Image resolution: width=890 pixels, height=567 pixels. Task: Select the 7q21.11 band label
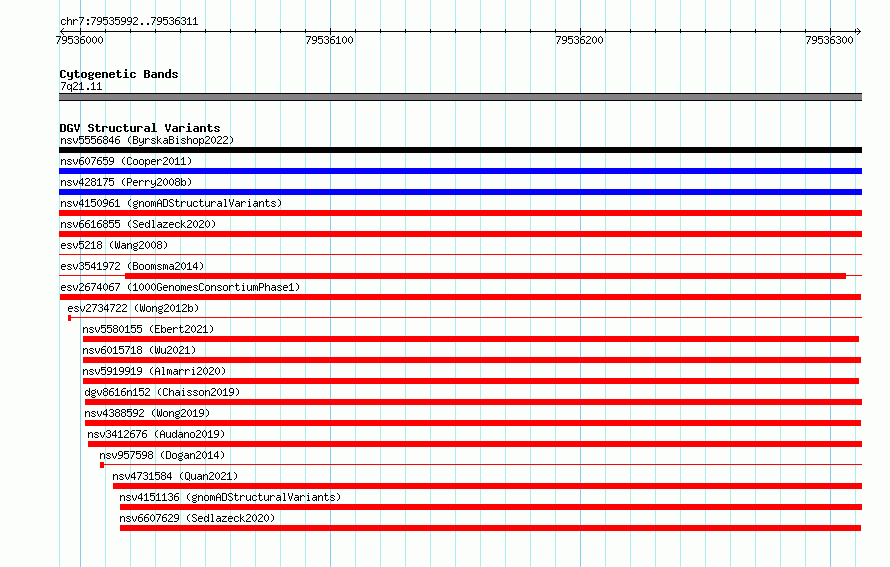point(81,86)
